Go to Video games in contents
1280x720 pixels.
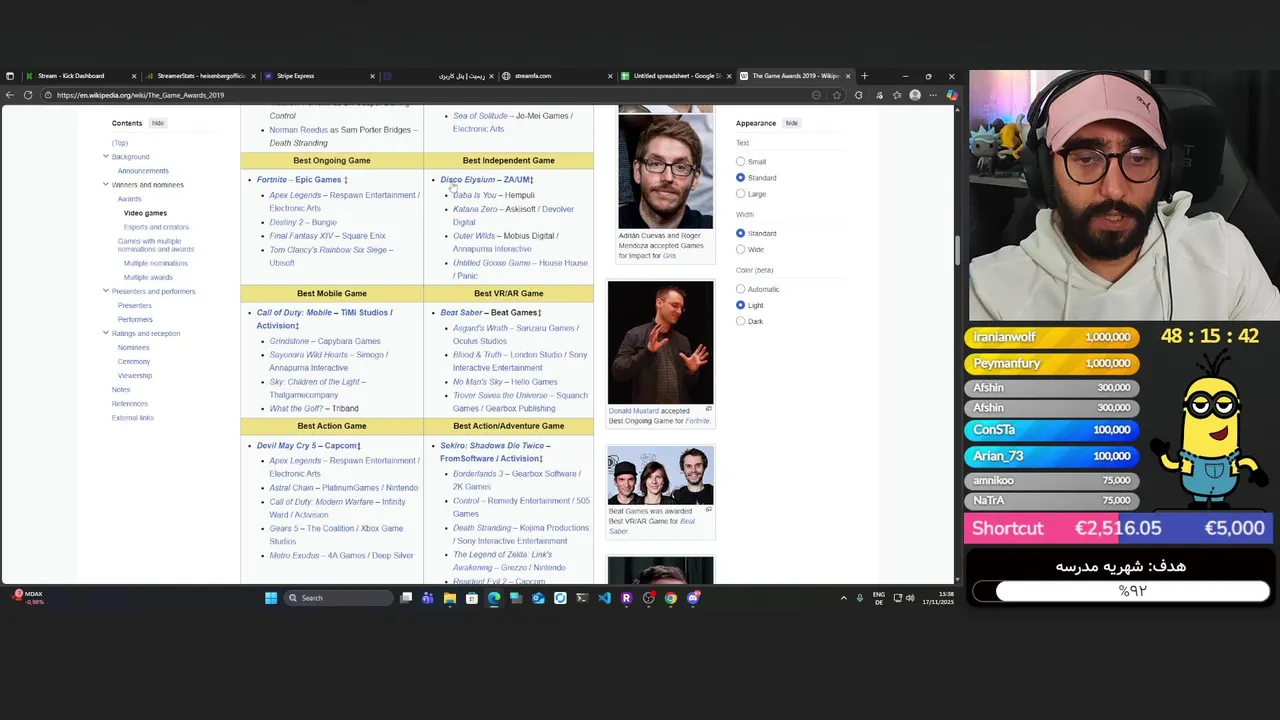pyautogui.click(x=145, y=213)
